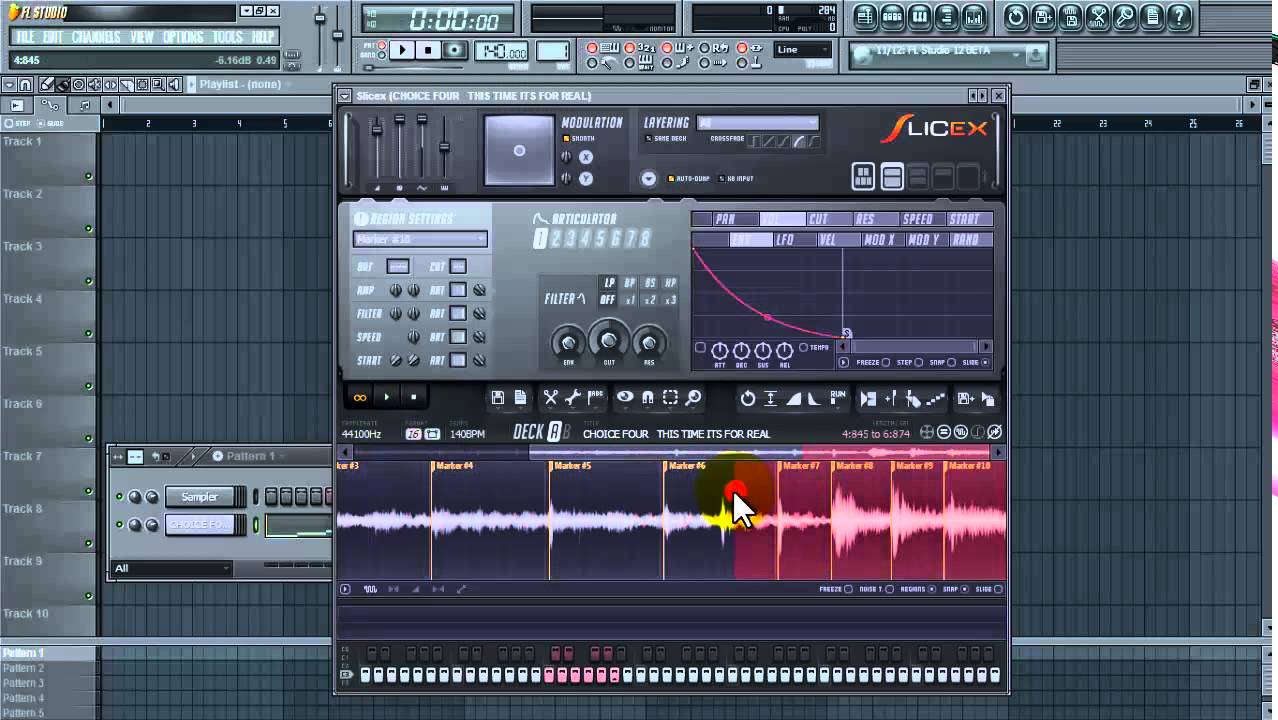Image resolution: width=1278 pixels, height=720 pixels.
Task: Open the Line snap dropdown in toolbar
Action: tap(803, 50)
